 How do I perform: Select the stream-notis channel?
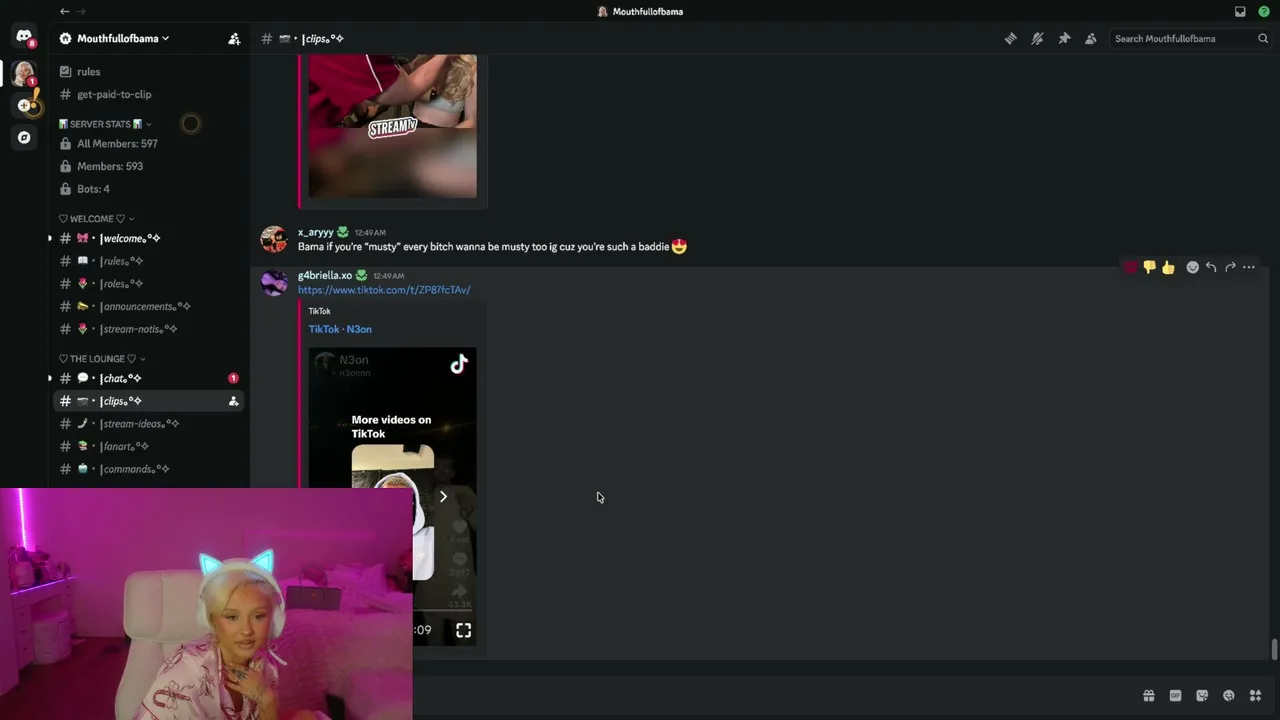[x=150, y=329]
